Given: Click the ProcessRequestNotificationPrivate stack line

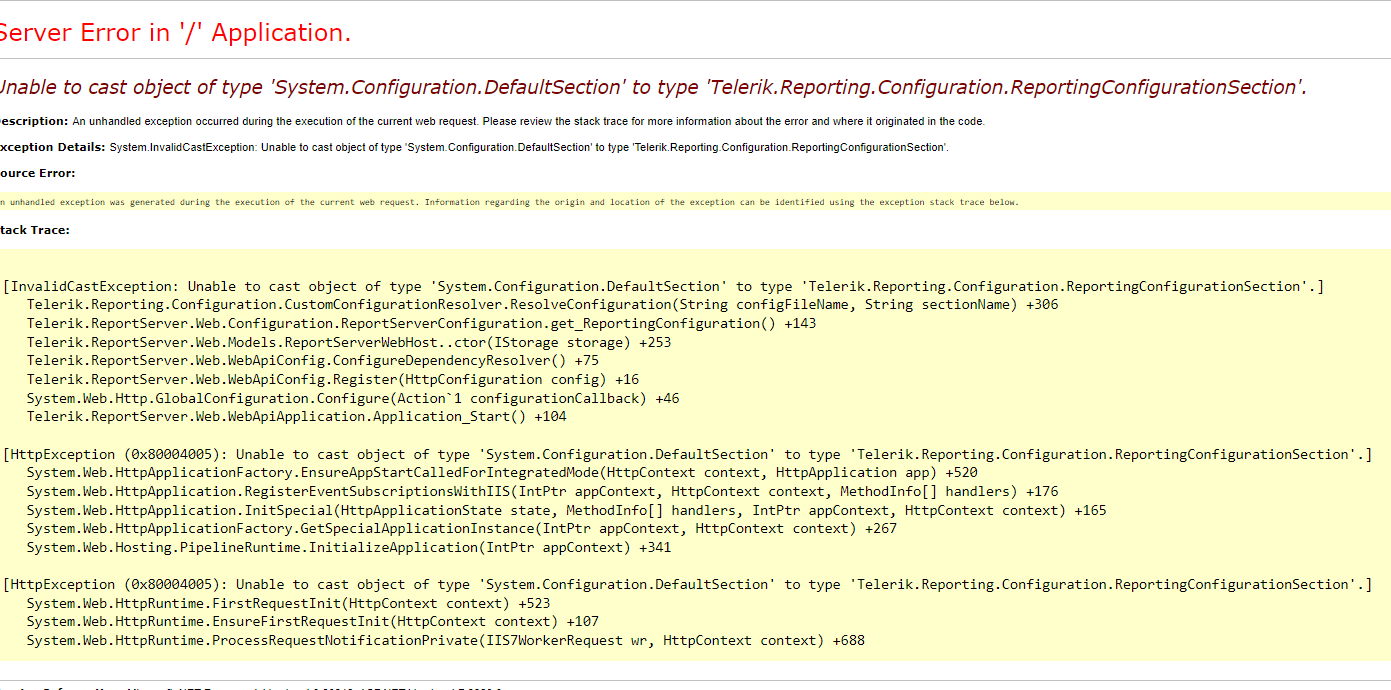Looking at the screenshot, I should coord(445,641).
